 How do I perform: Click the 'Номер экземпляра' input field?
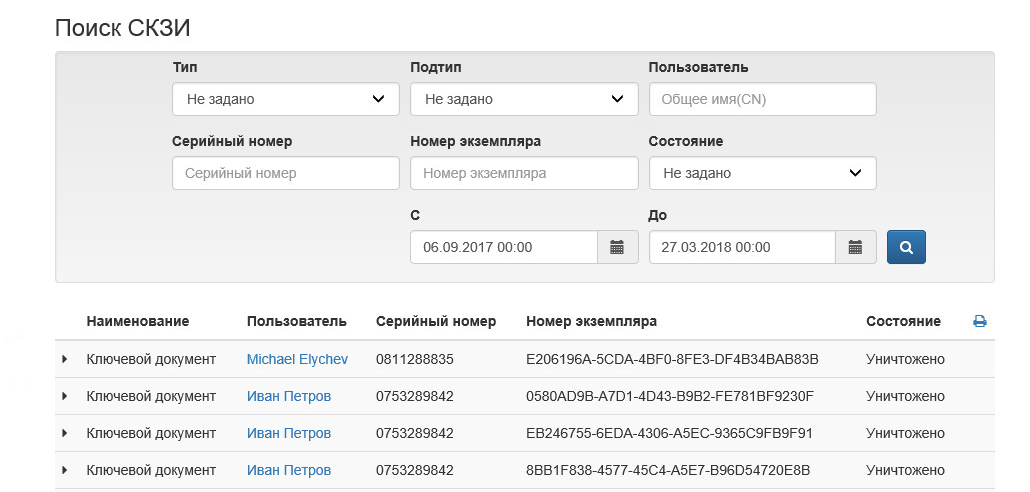pos(524,173)
